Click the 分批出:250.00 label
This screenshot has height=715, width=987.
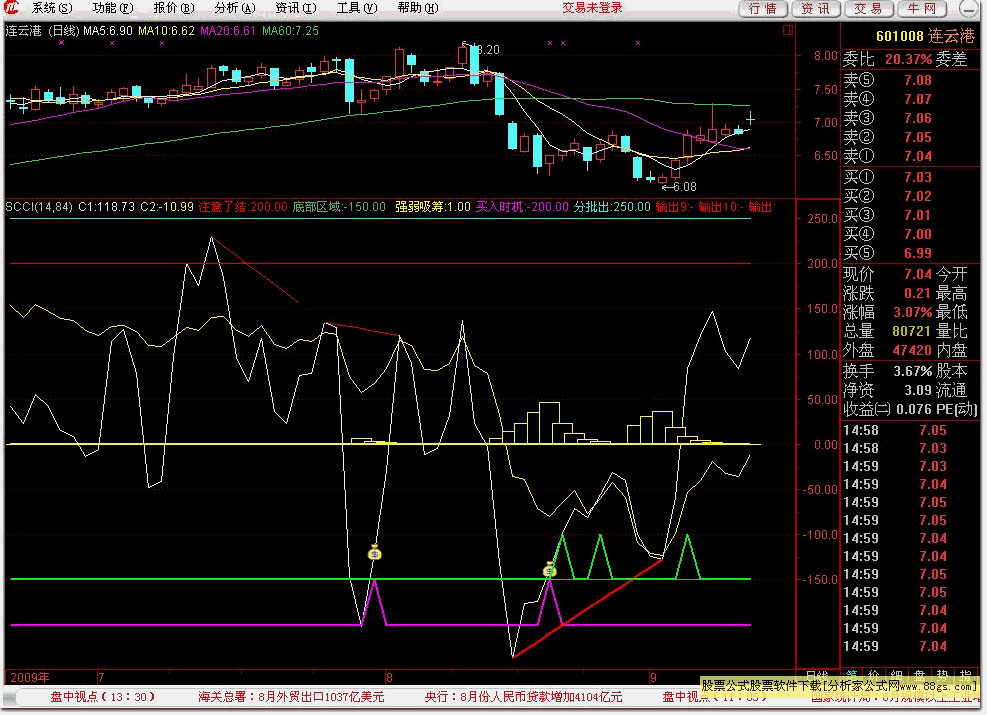click(612, 206)
